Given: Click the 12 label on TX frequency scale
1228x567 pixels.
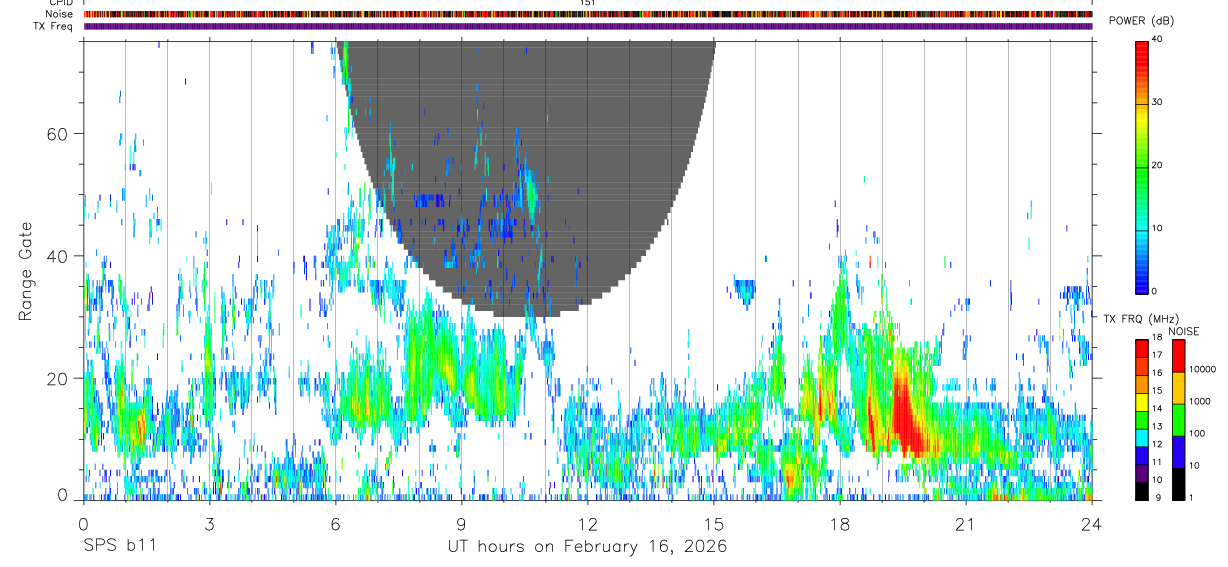Looking at the screenshot, I should pos(1157,445).
